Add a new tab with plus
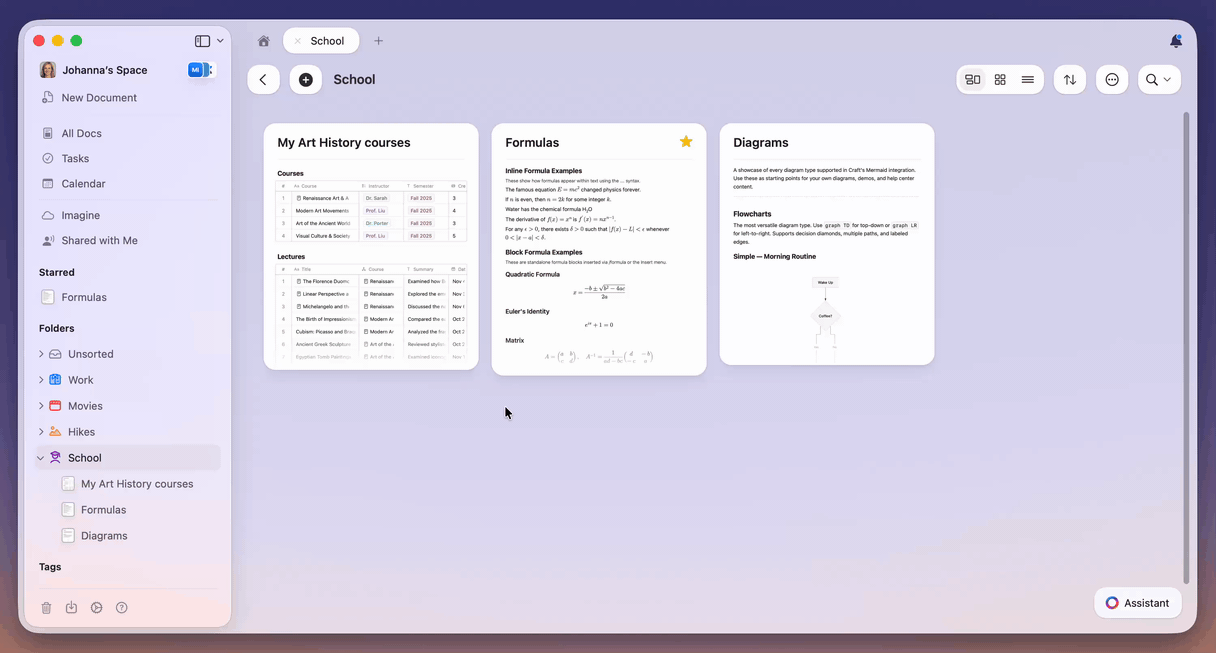Image resolution: width=1216 pixels, height=653 pixels. pyautogui.click(x=378, y=41)
